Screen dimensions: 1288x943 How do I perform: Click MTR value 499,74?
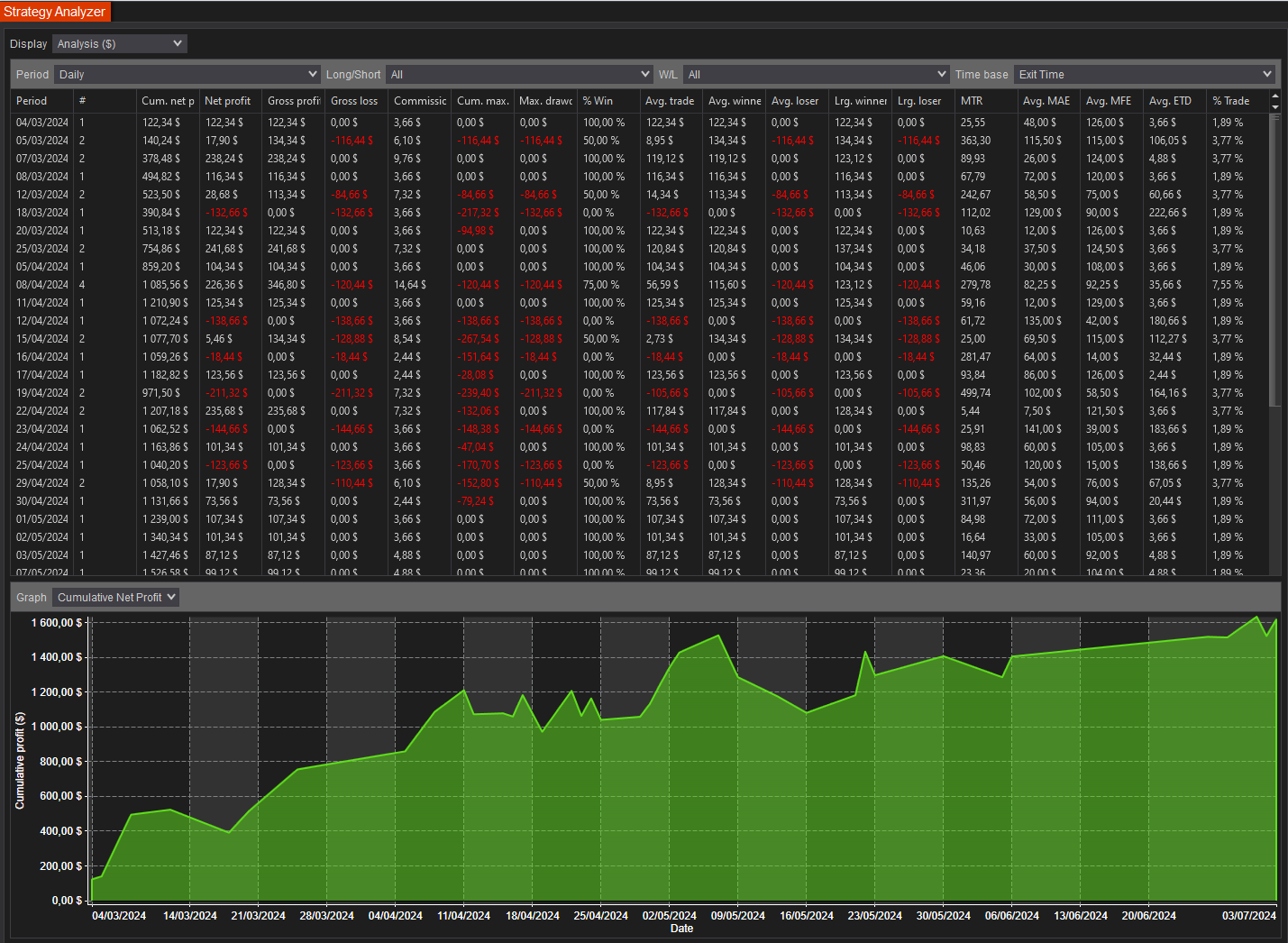click(976, 393)
